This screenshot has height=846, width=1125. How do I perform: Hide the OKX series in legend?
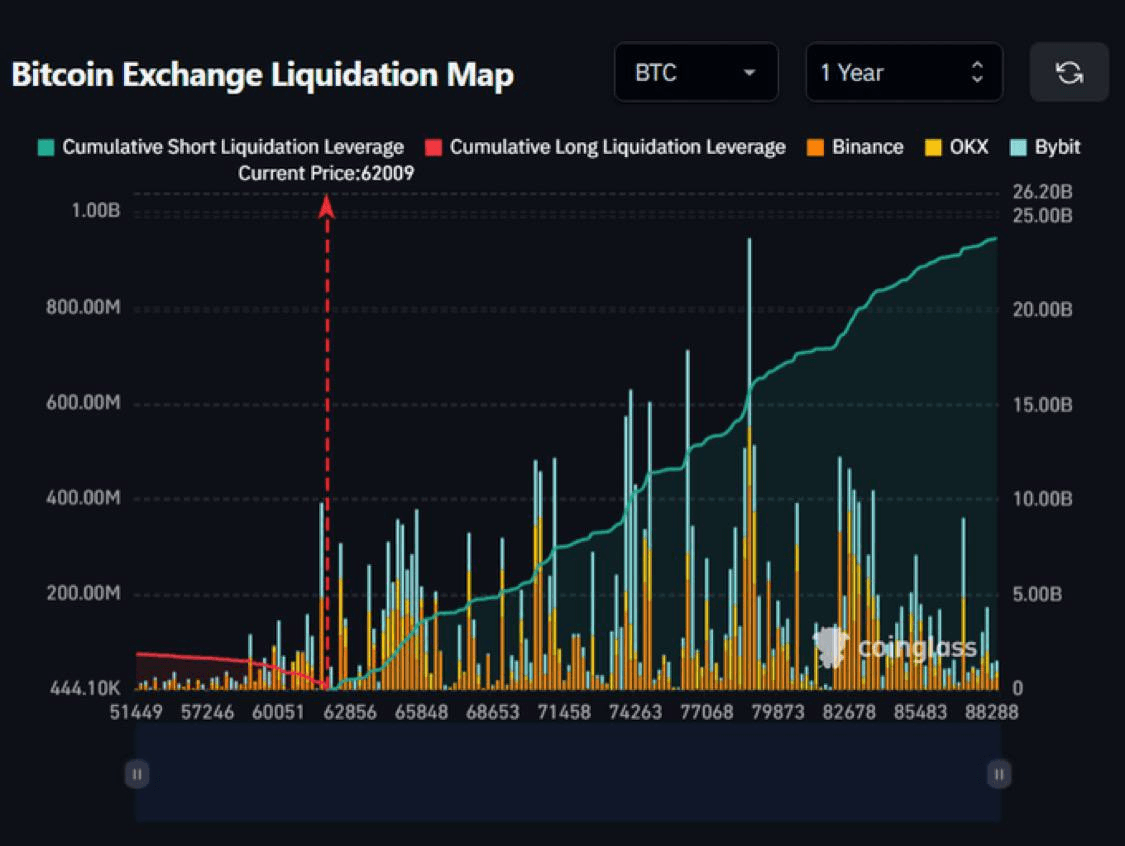point(956,147)
